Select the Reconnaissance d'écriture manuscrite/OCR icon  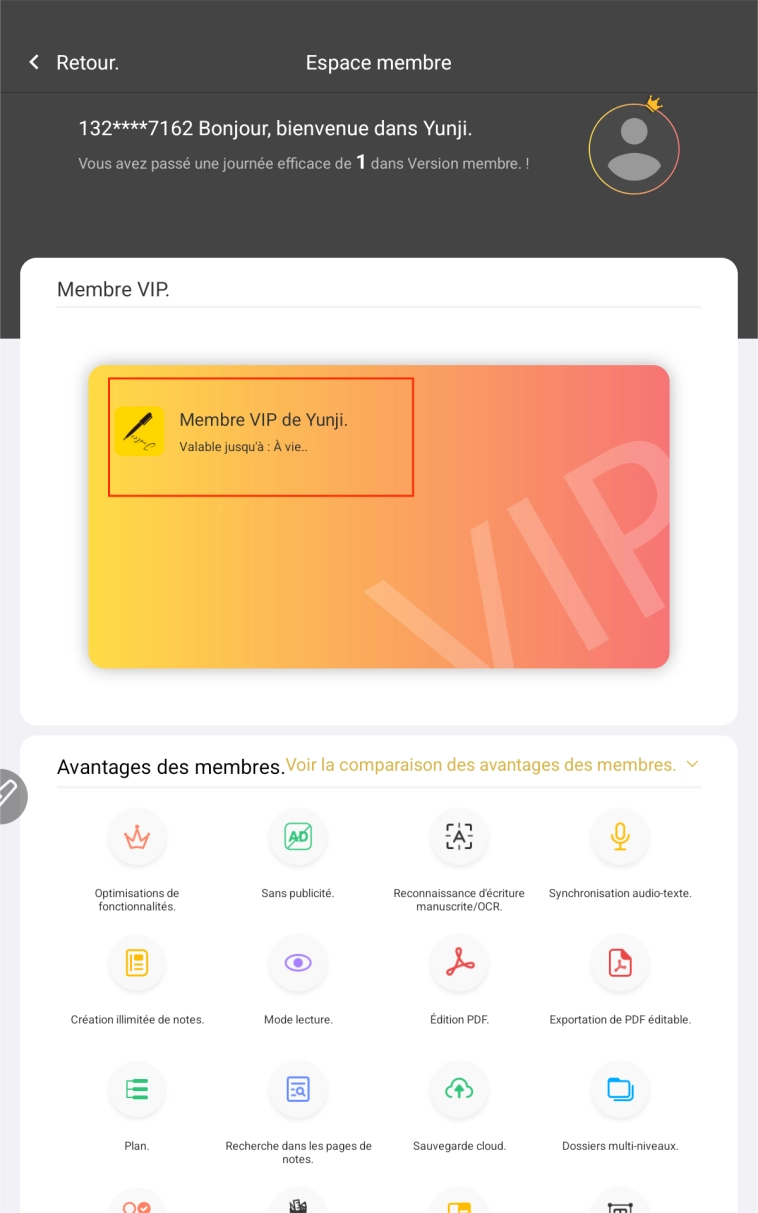click(x=459, y=837)
